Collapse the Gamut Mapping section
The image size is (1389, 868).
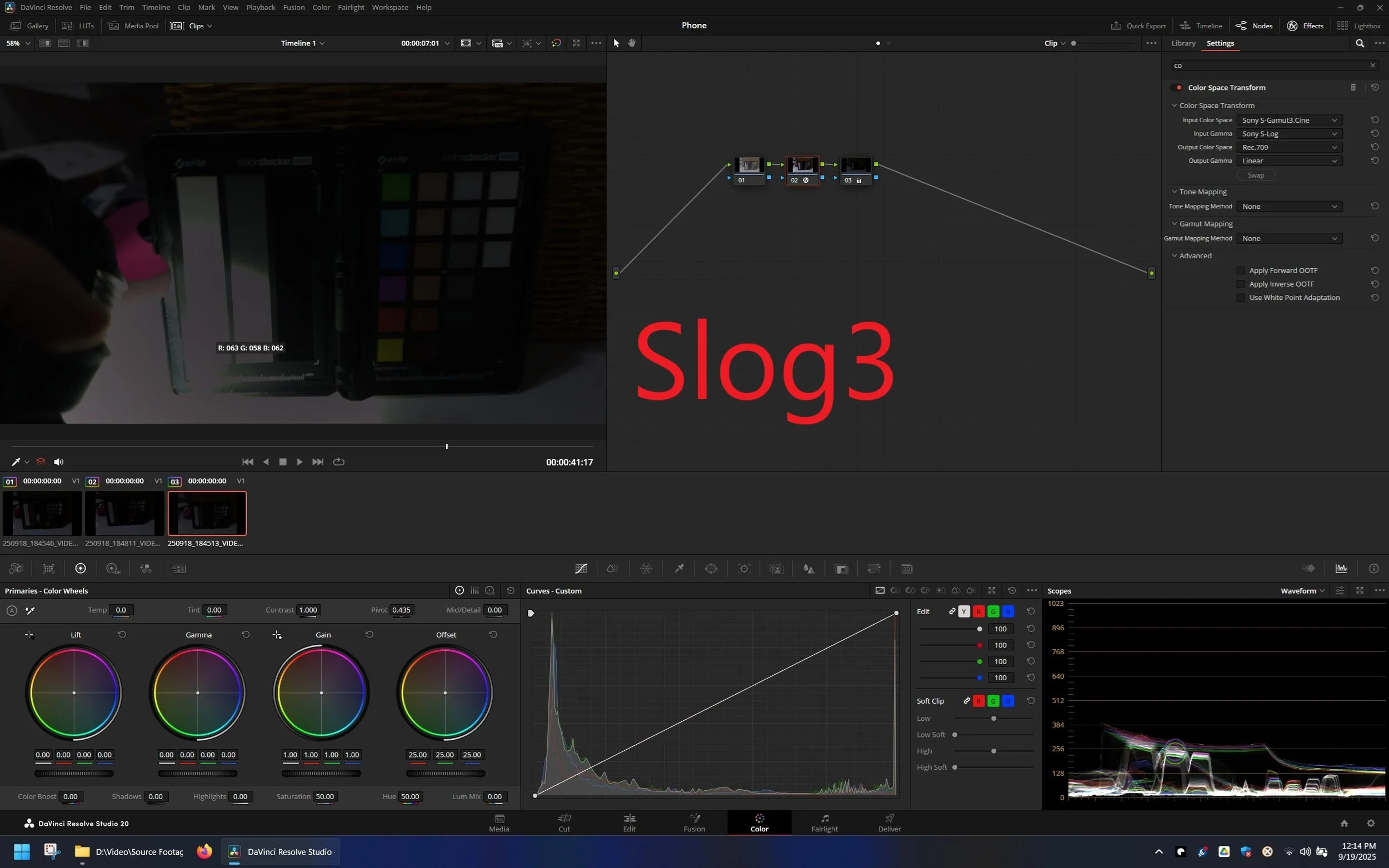1174,224
